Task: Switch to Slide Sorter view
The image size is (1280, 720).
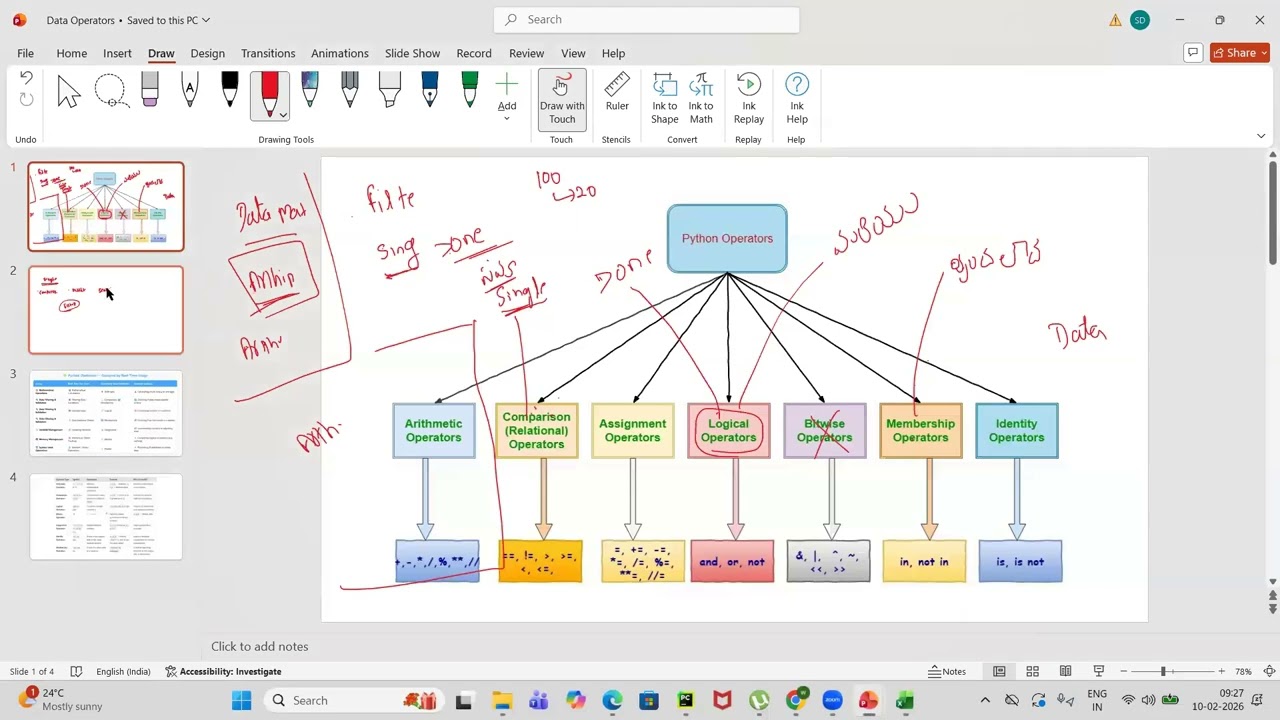Action: pos(1032,671)
